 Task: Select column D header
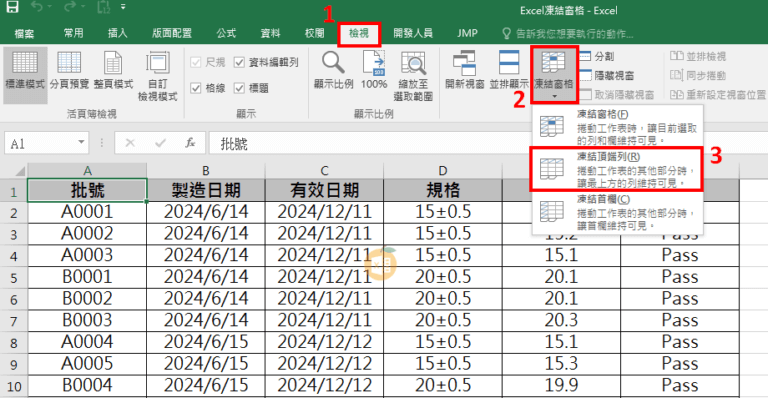coord(443,170)
